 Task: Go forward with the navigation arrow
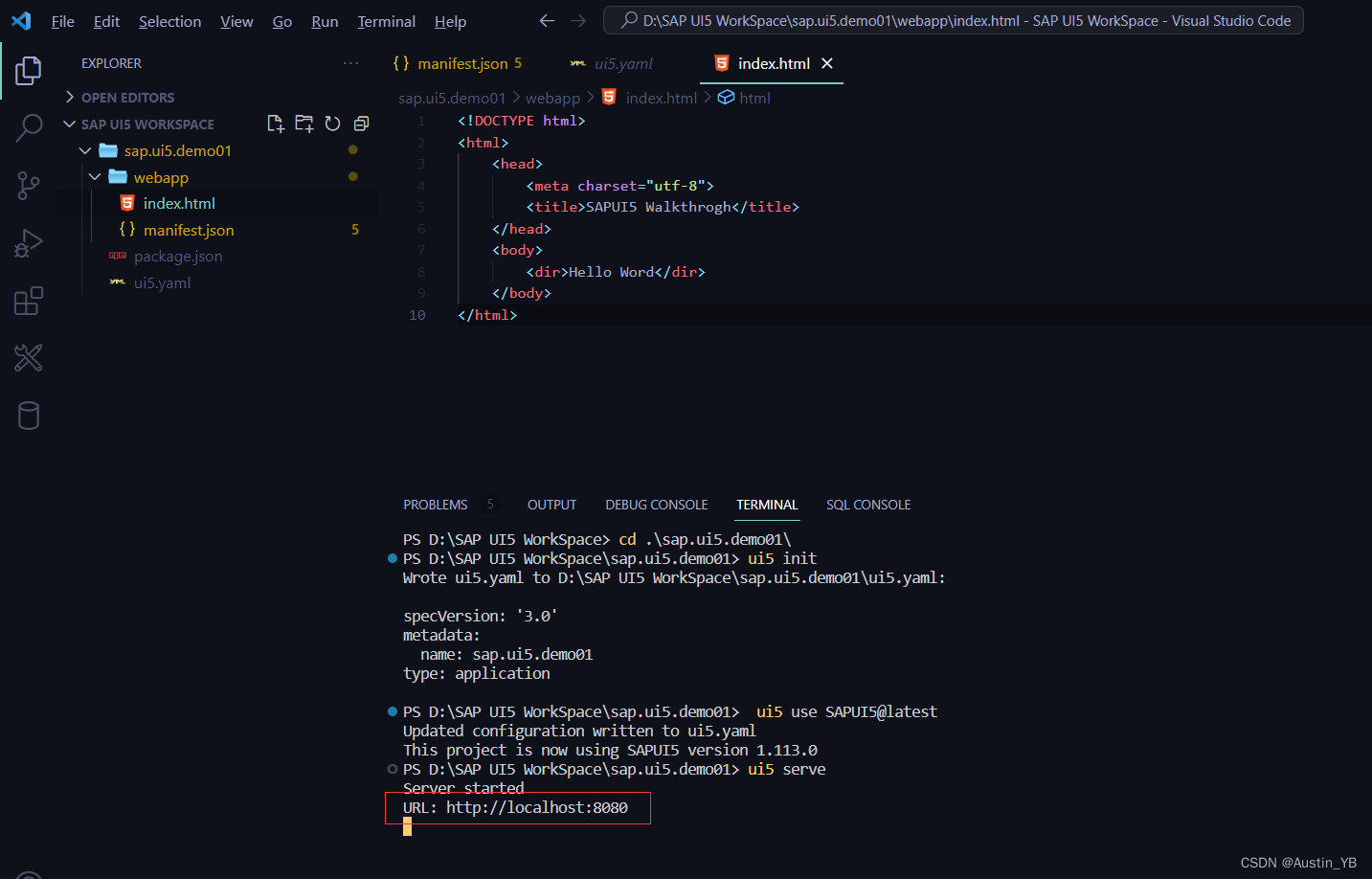[578, 20]
